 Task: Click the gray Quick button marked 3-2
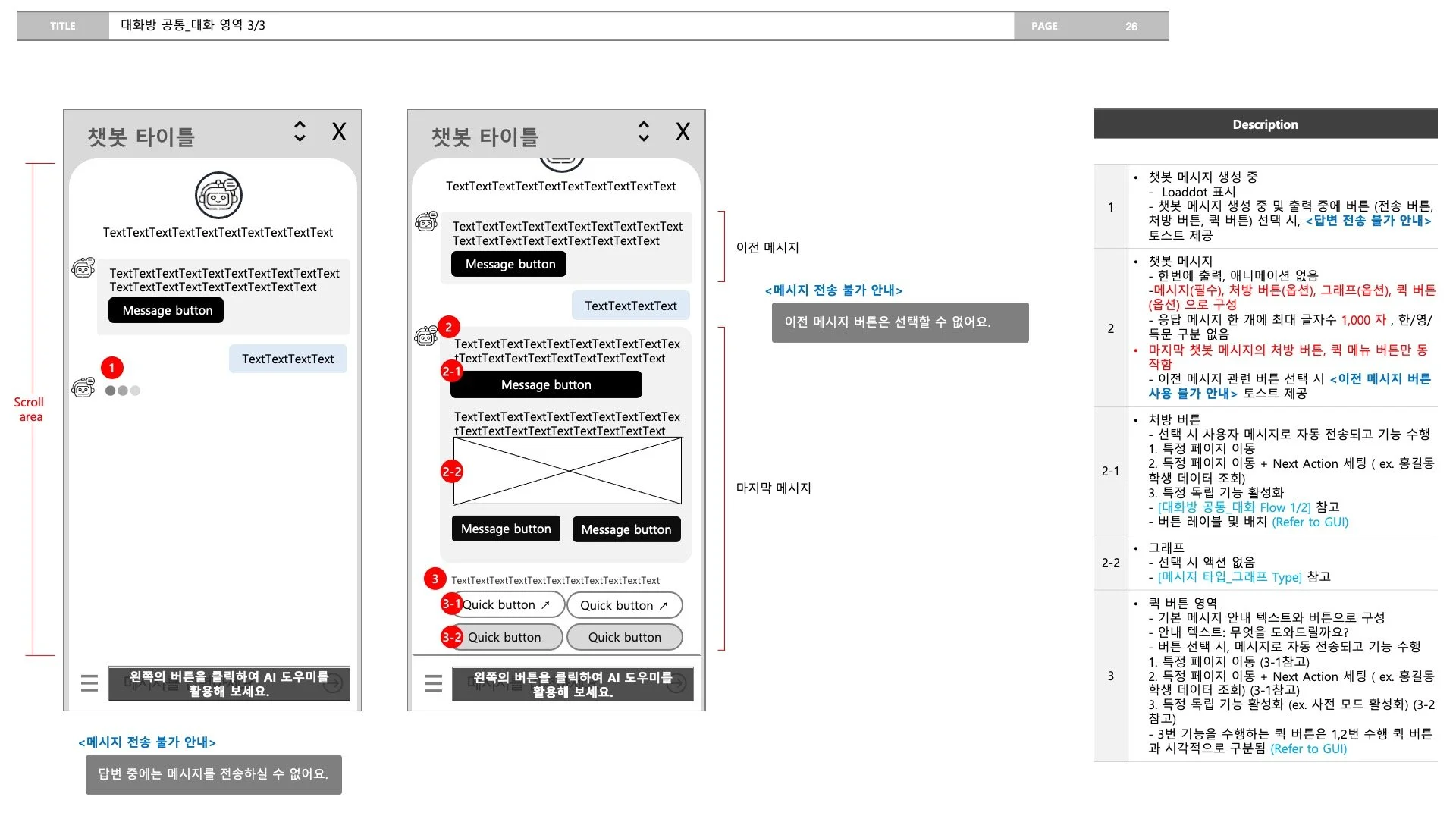pos(507,637)
